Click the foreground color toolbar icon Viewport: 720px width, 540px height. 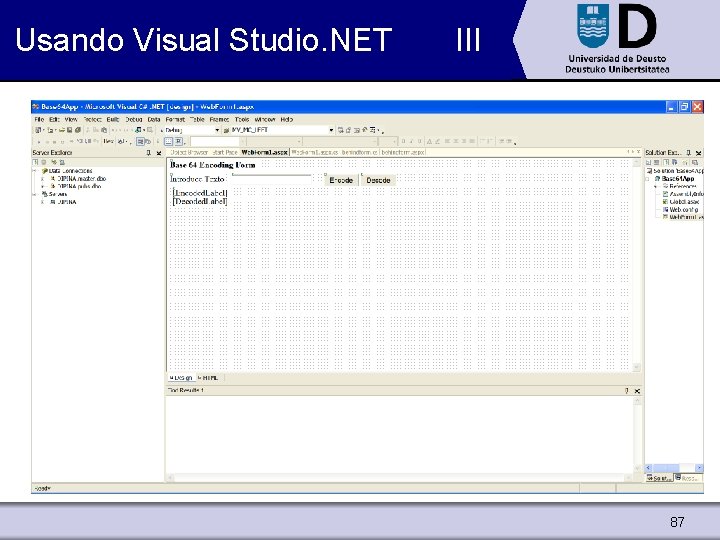tap(430, 141)
